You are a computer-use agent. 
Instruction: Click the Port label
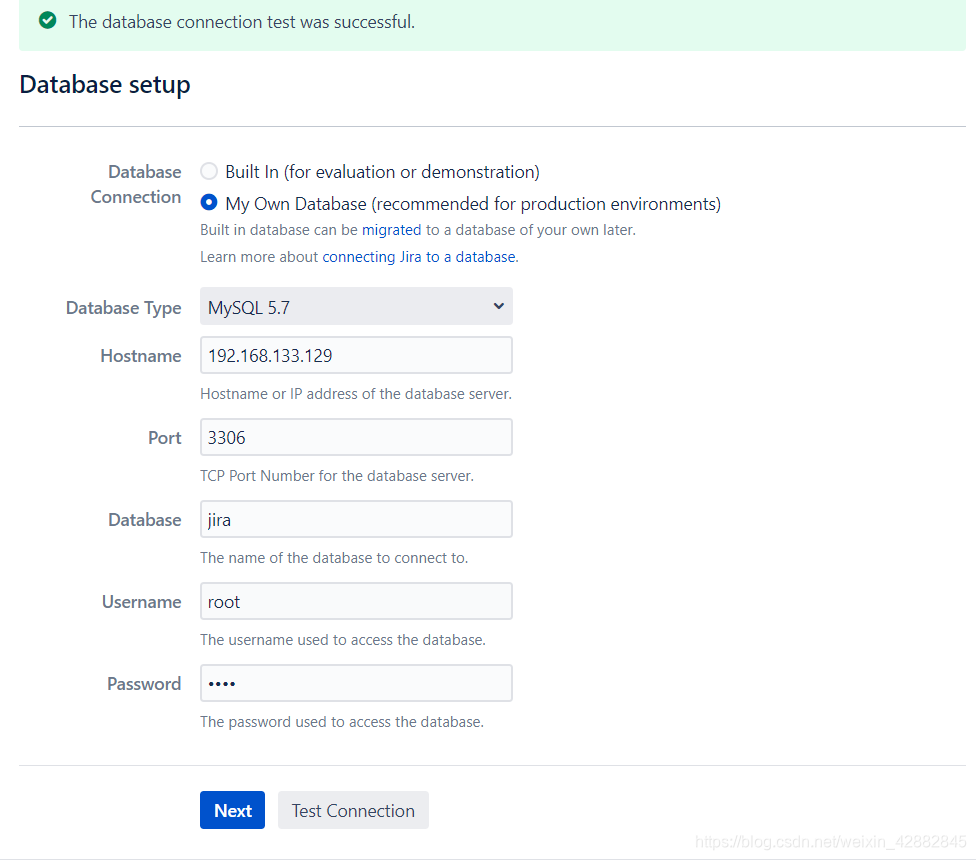pyautogui.click(x=164, y=438)
